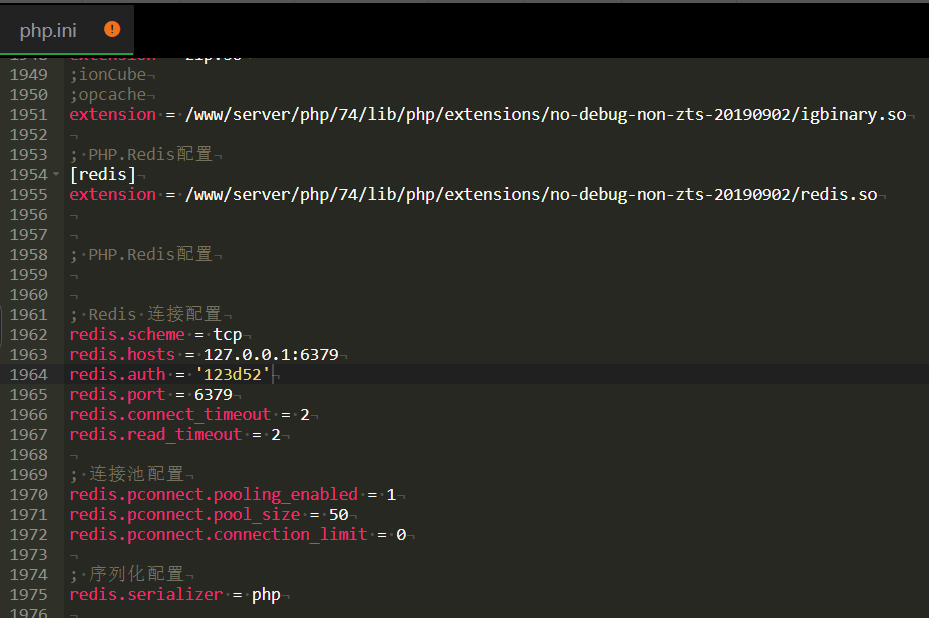929x618 pixels.
Task: Click line number 1951 in the gutter
Action: click(x=28, y=114)
